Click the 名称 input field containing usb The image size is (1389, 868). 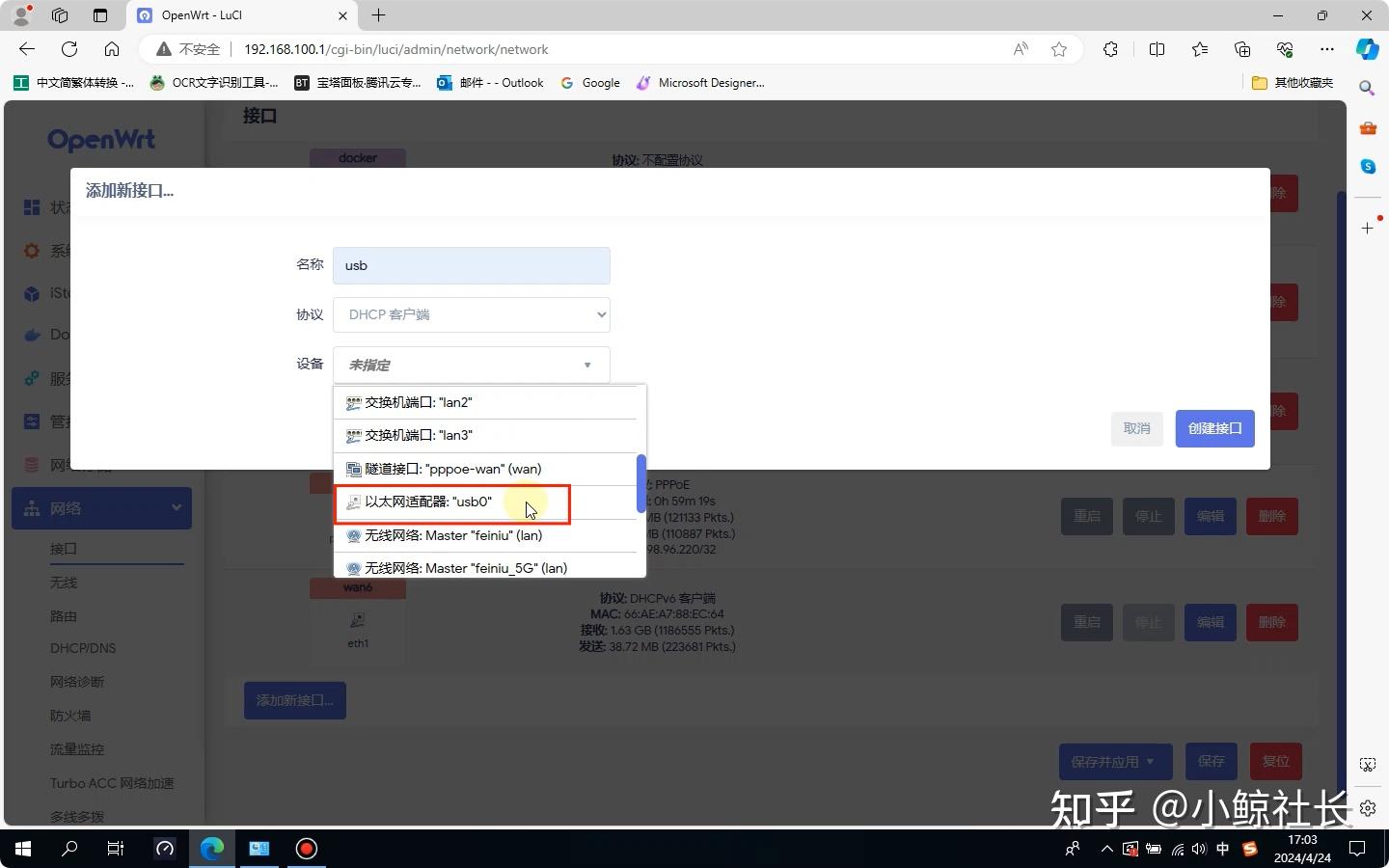point(471,265)
